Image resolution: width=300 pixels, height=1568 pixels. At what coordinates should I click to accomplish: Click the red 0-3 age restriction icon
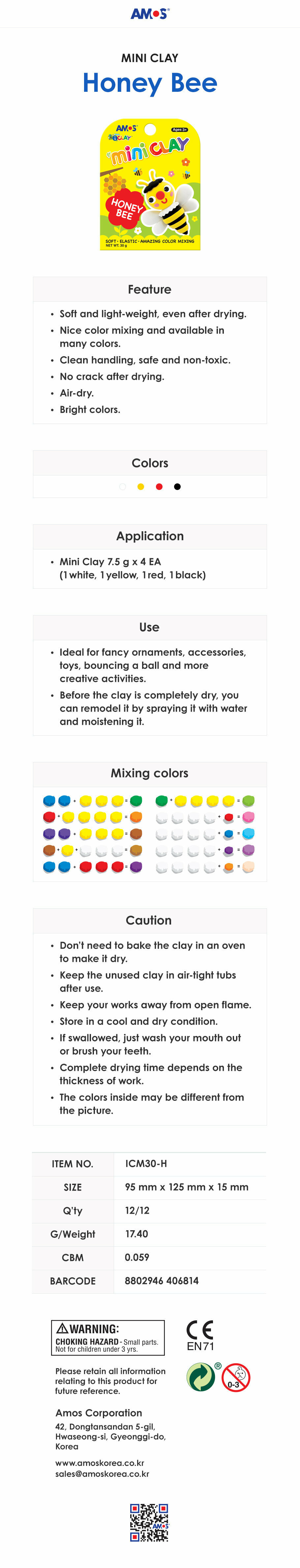pos(236,1377)
